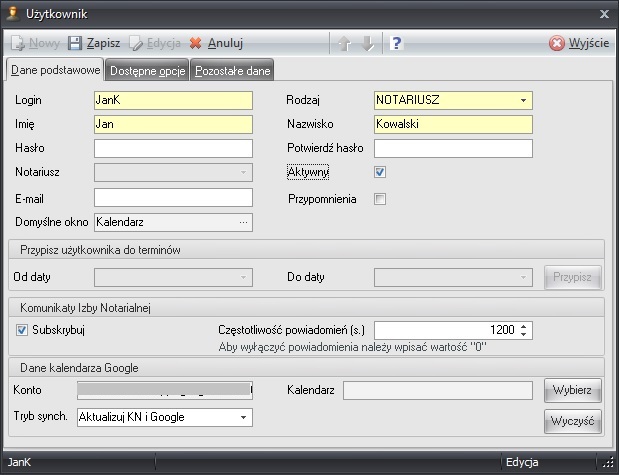This screenshot has width=619, height=475.
Task: Switch to the Dostępne opcje tab
Action: (148, 71)
